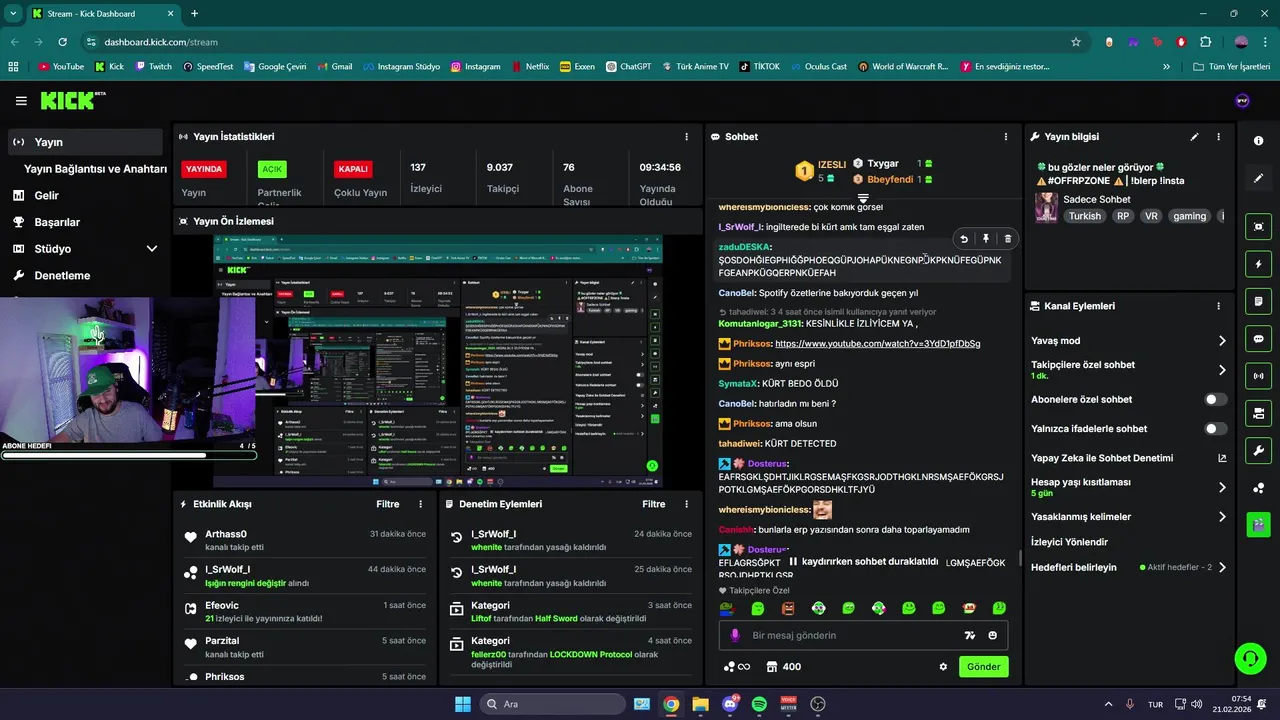
Task: Click the gaming stream tag
Action: pos(1189,216)
